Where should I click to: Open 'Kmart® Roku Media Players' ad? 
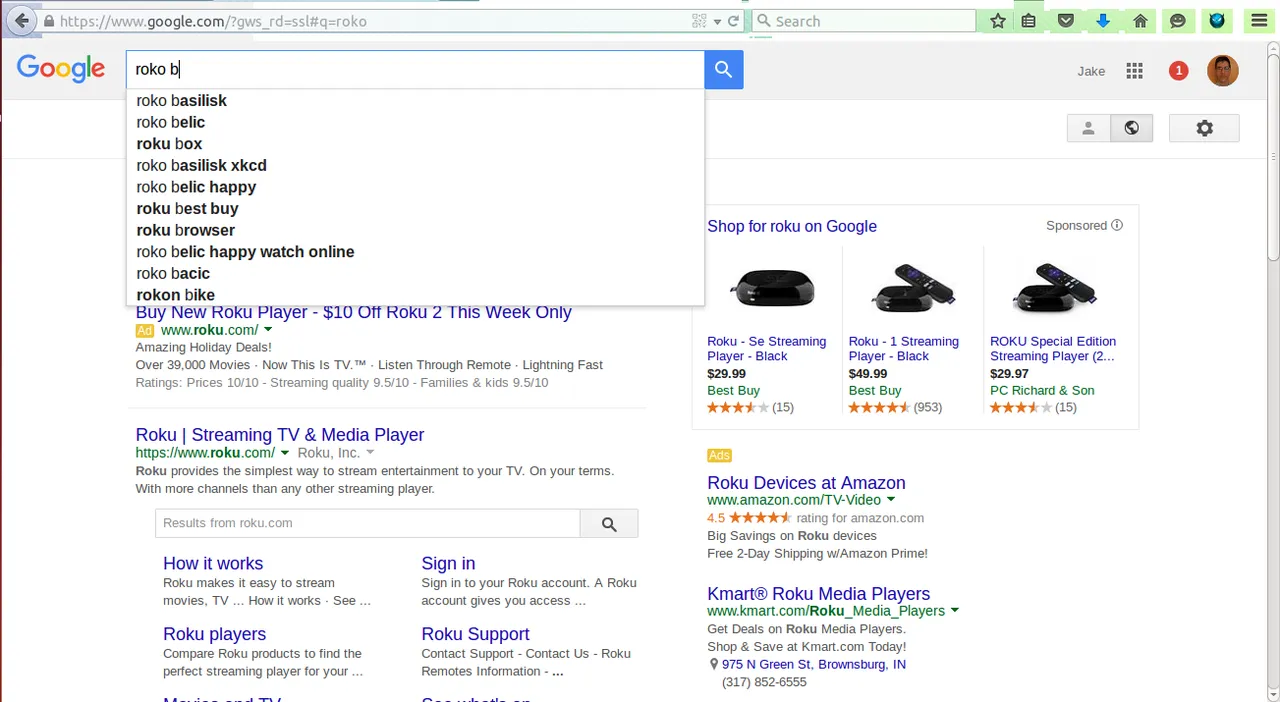point(818,594)
